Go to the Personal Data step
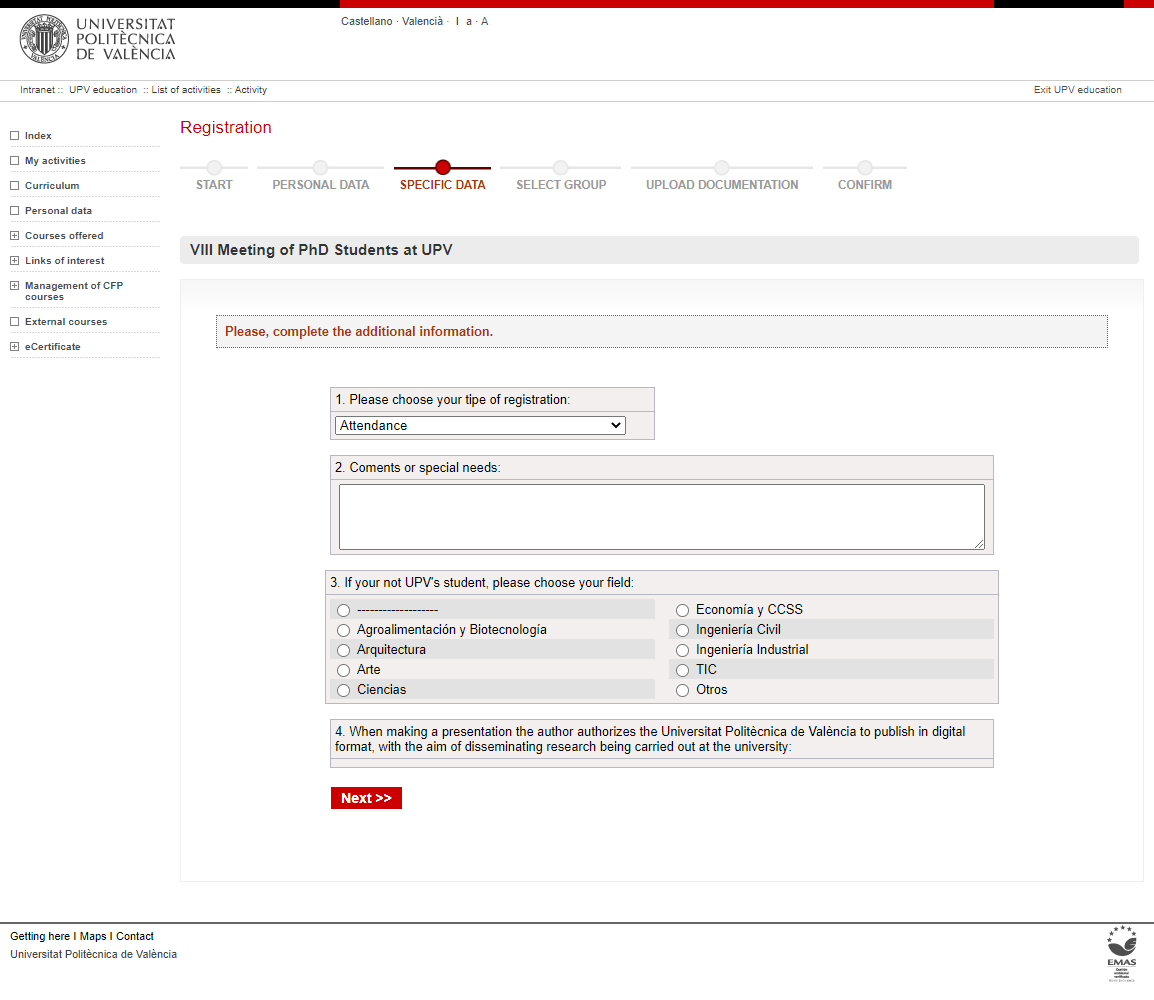The width and height of the screenshot is (1154, 1000). (x=320, y=184)
